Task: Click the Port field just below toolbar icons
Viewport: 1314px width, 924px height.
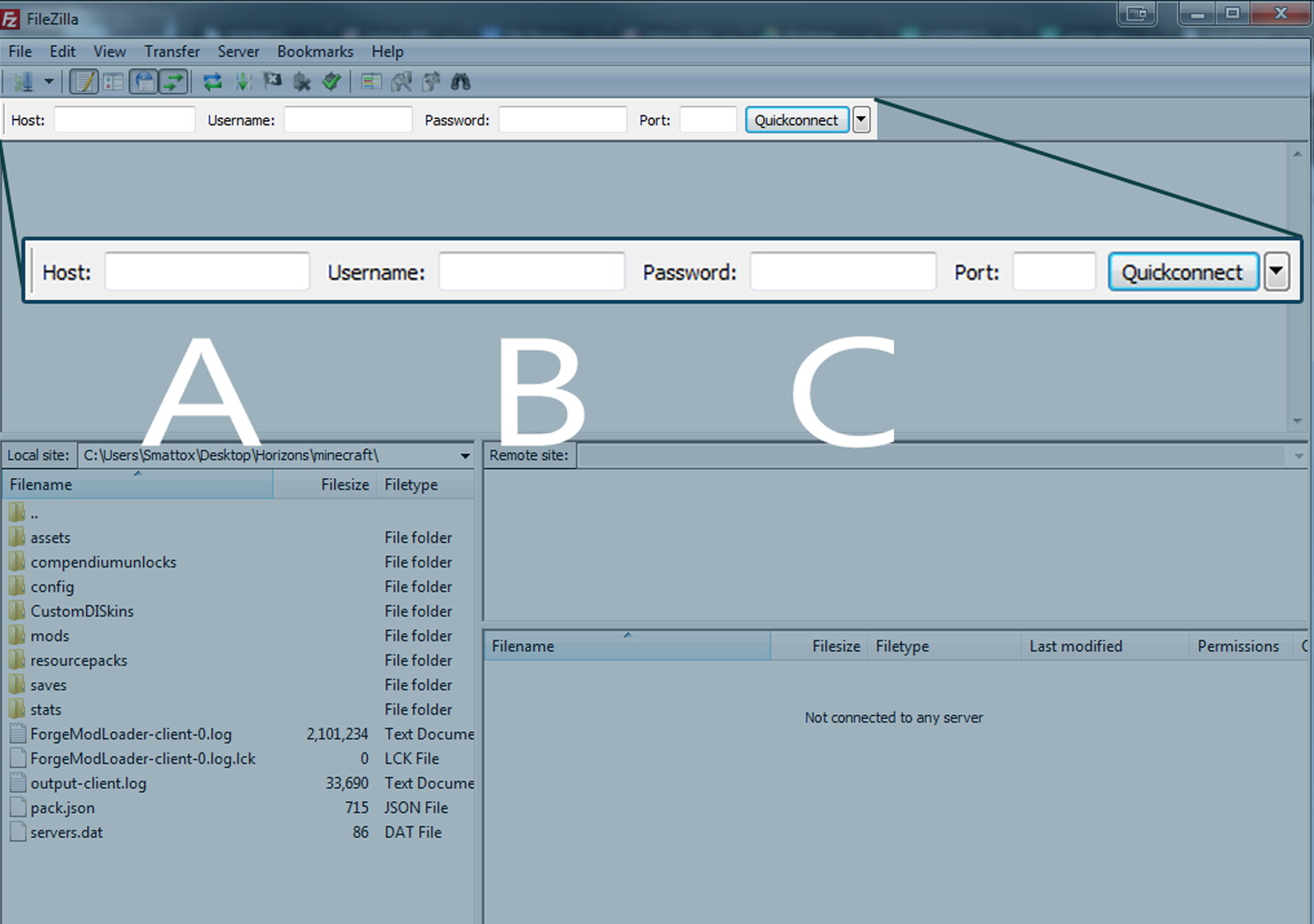Action: (708, 120)
